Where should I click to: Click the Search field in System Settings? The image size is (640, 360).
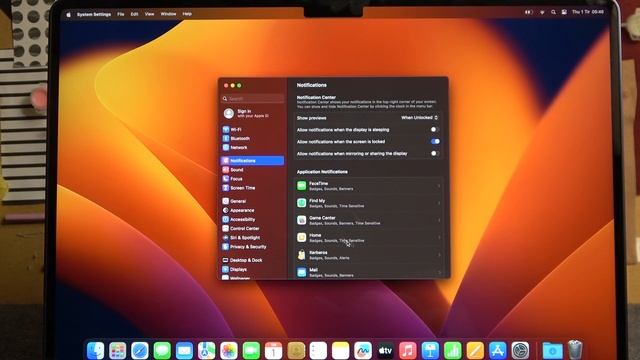253,98
